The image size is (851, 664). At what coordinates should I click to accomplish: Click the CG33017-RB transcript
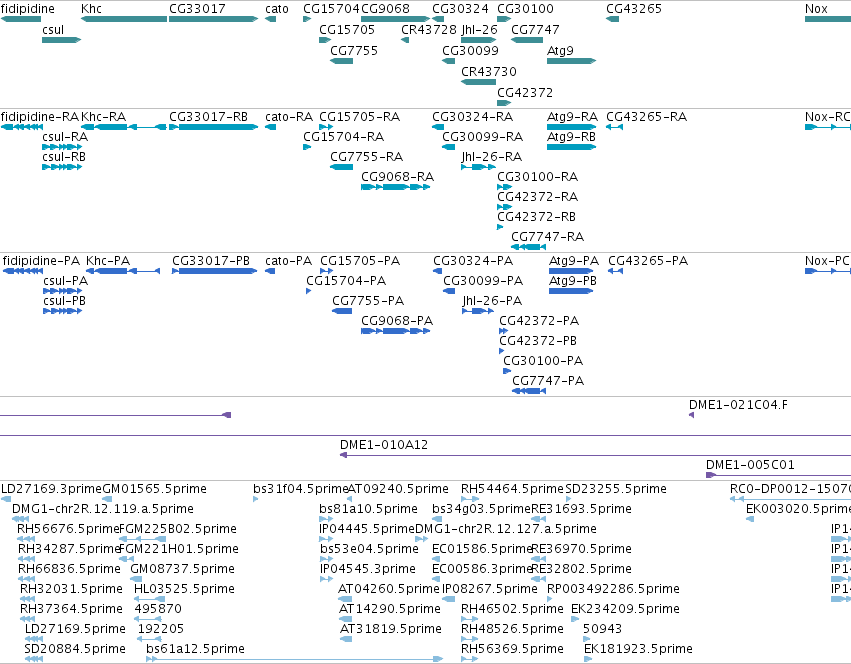pyautogui.click(x=213, y=127)
